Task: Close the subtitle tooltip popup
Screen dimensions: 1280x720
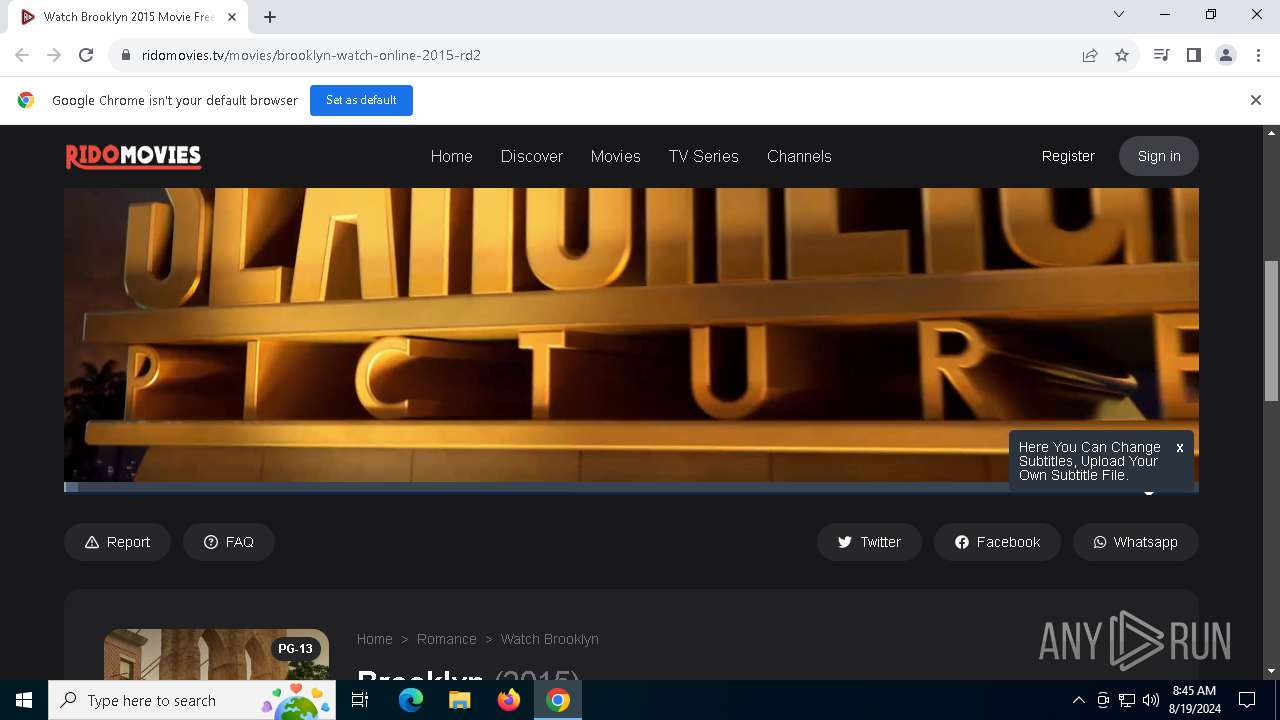Action: point(1180,448)
